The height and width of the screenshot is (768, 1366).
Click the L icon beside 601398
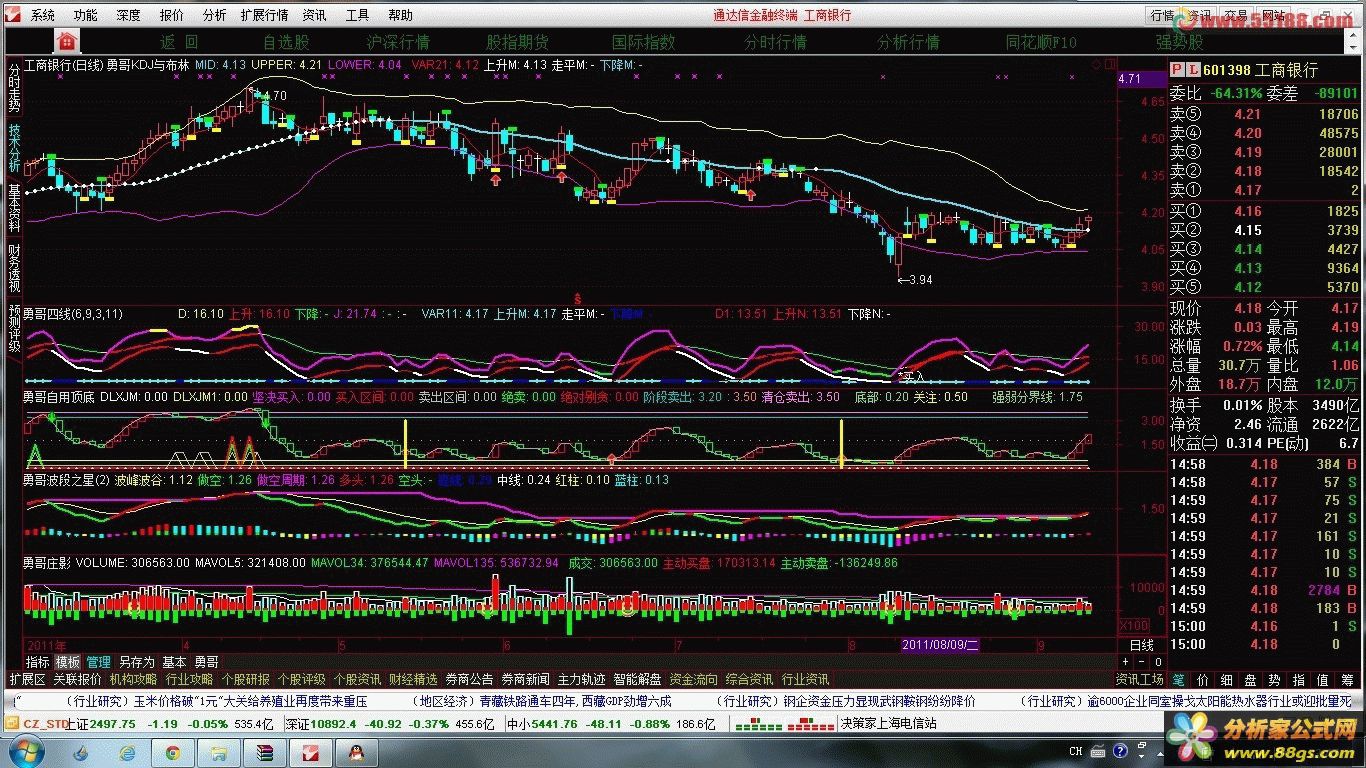pos(1192,70)
